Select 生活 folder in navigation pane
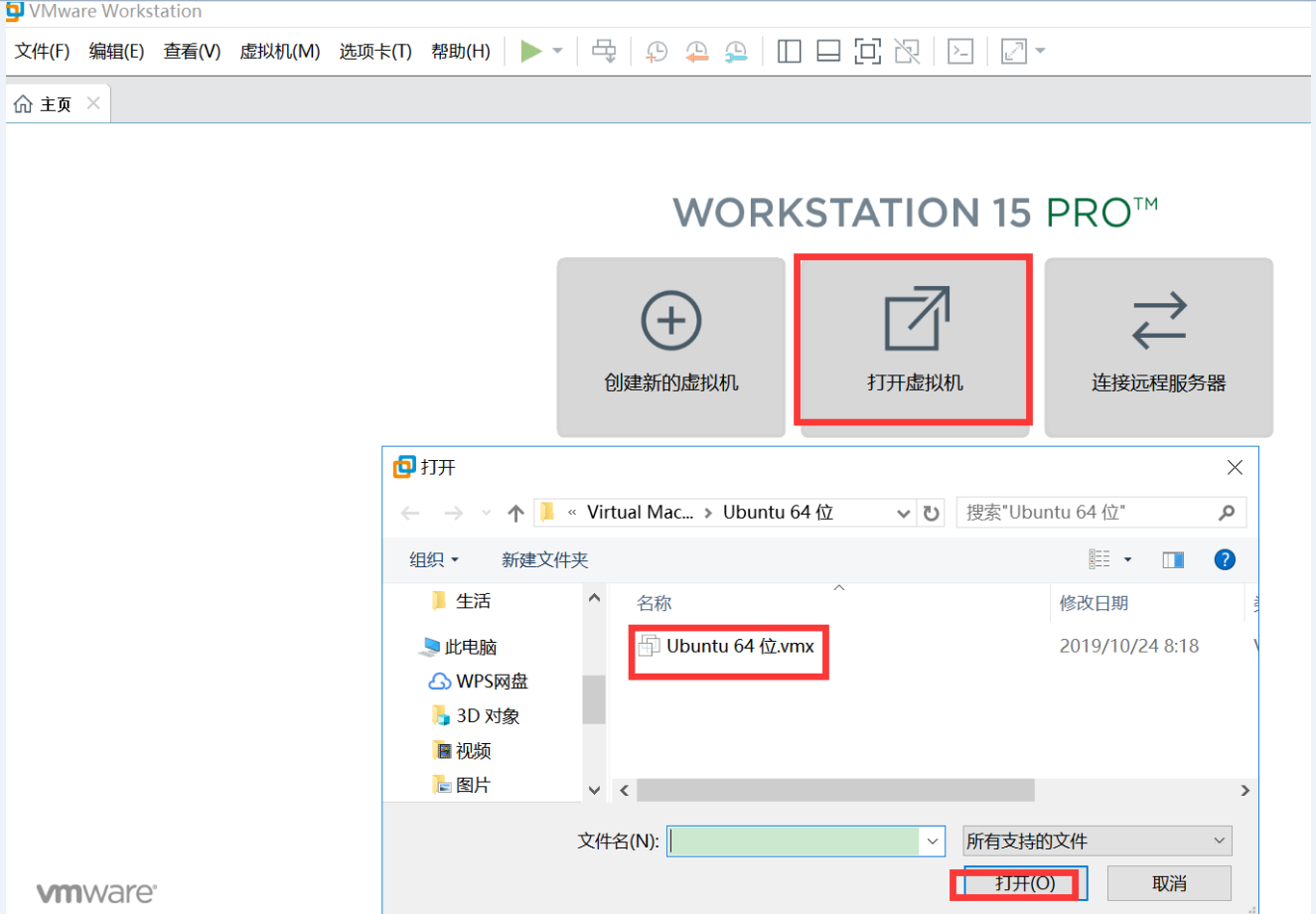1316x914 pixels. point(462,601)
